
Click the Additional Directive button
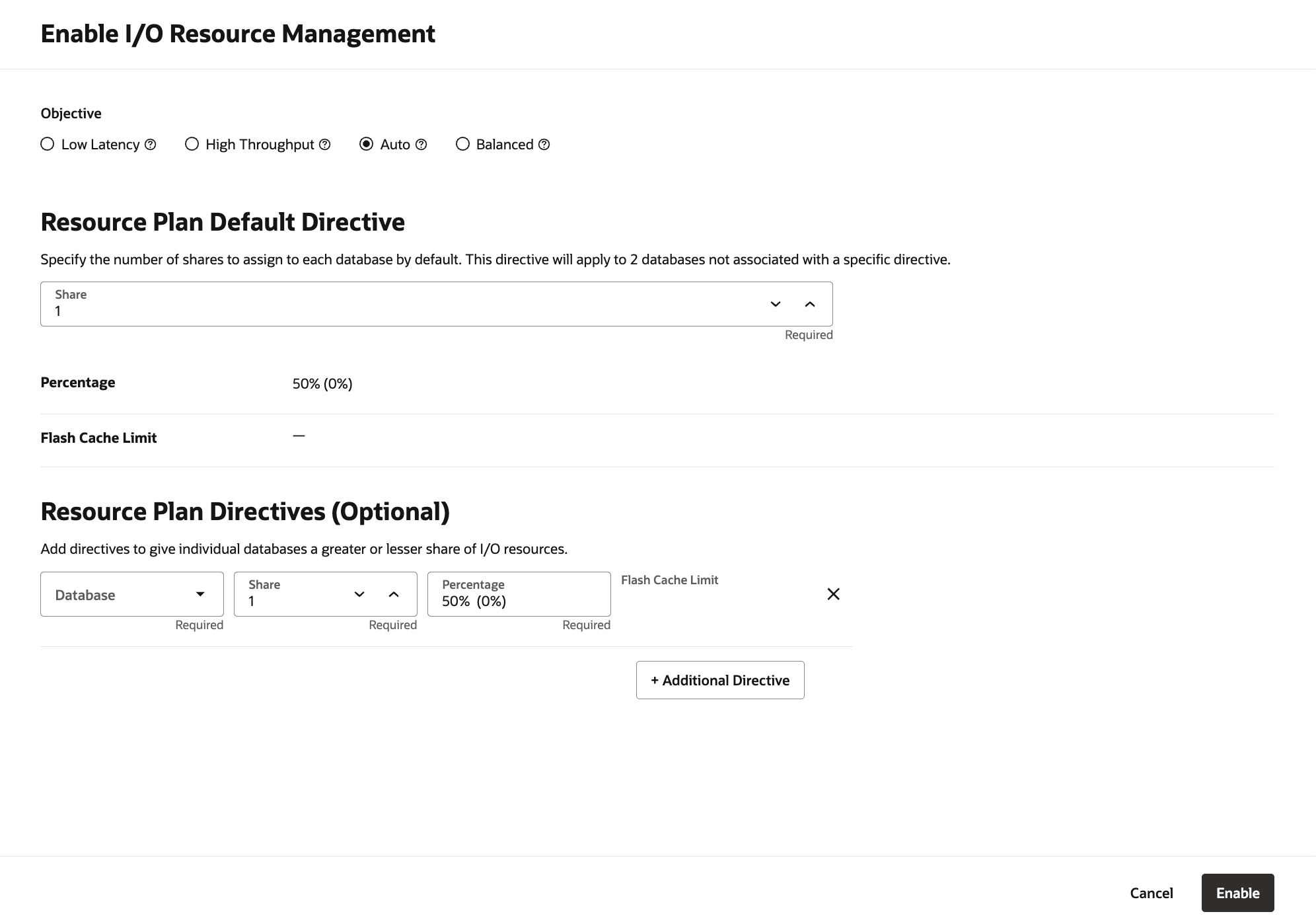click(x=719, y=679)
